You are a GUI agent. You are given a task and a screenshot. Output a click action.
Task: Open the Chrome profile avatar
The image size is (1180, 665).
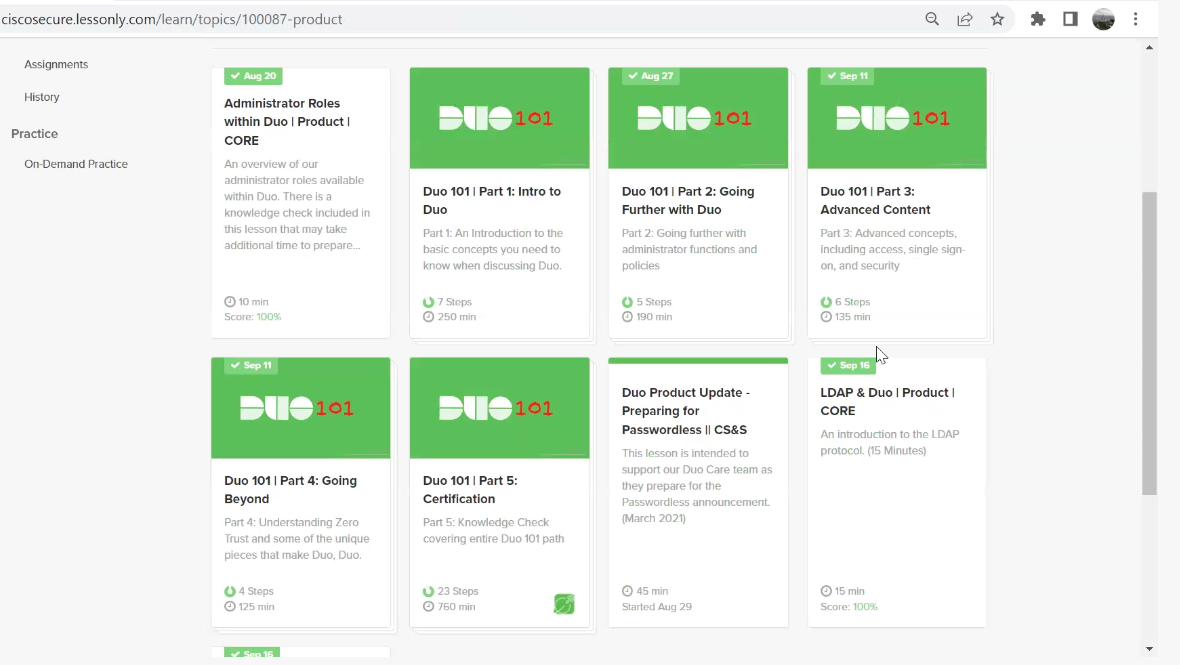[1103, 19]
